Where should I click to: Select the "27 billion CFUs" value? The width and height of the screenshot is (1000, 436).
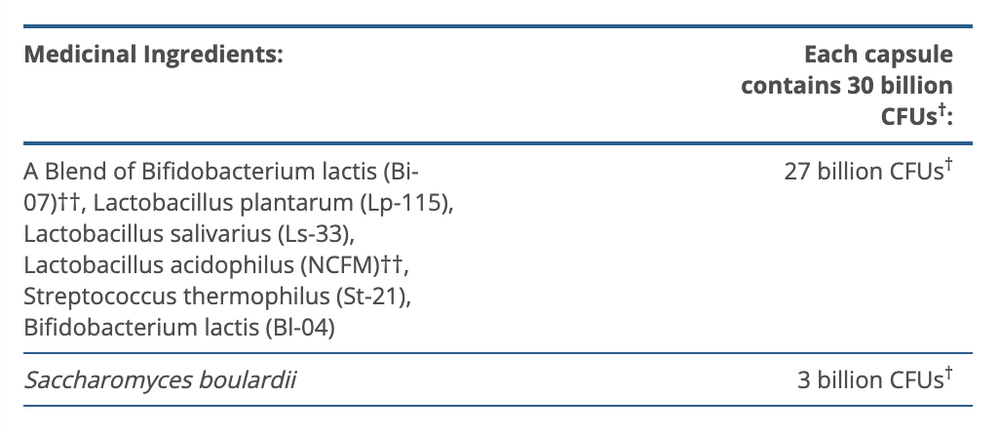(862, 172)
